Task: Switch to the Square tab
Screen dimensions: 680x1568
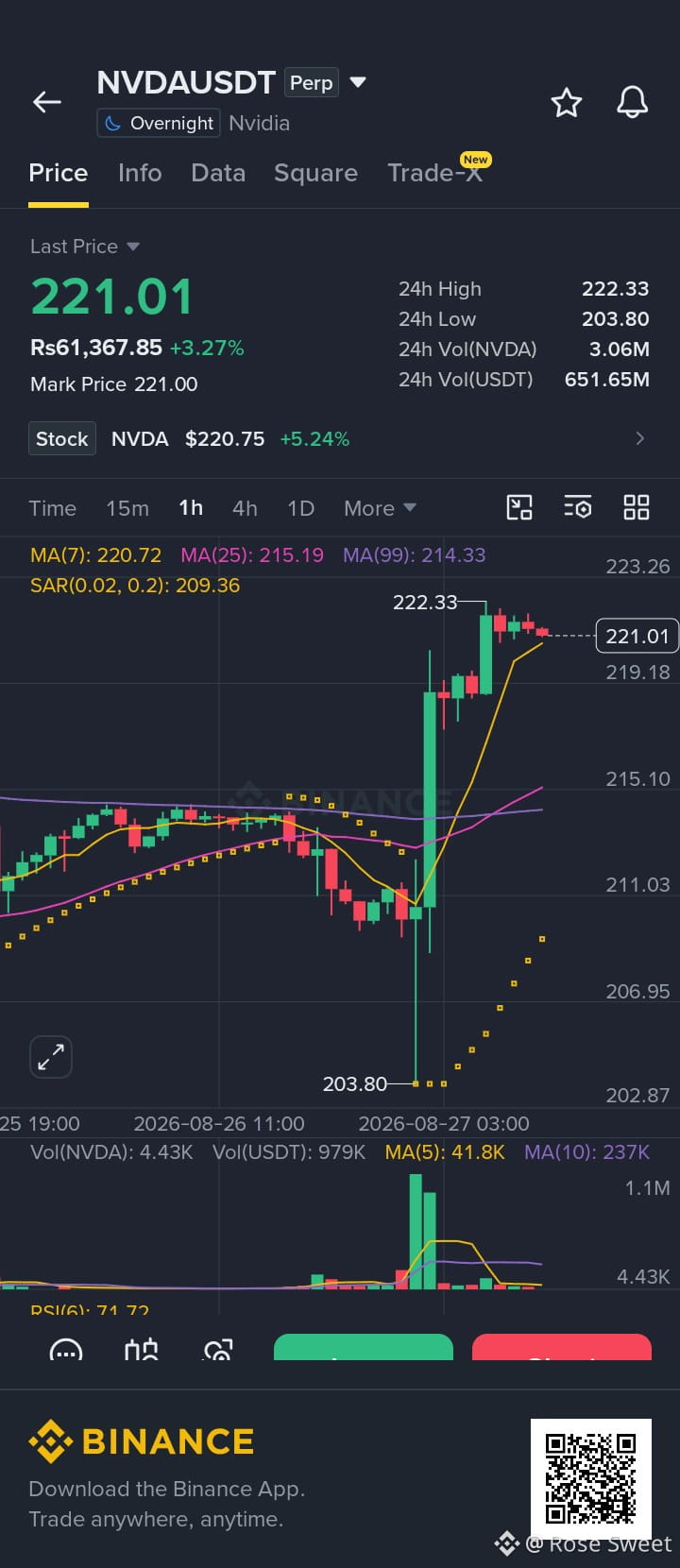Action: click(x=315, y=173)
